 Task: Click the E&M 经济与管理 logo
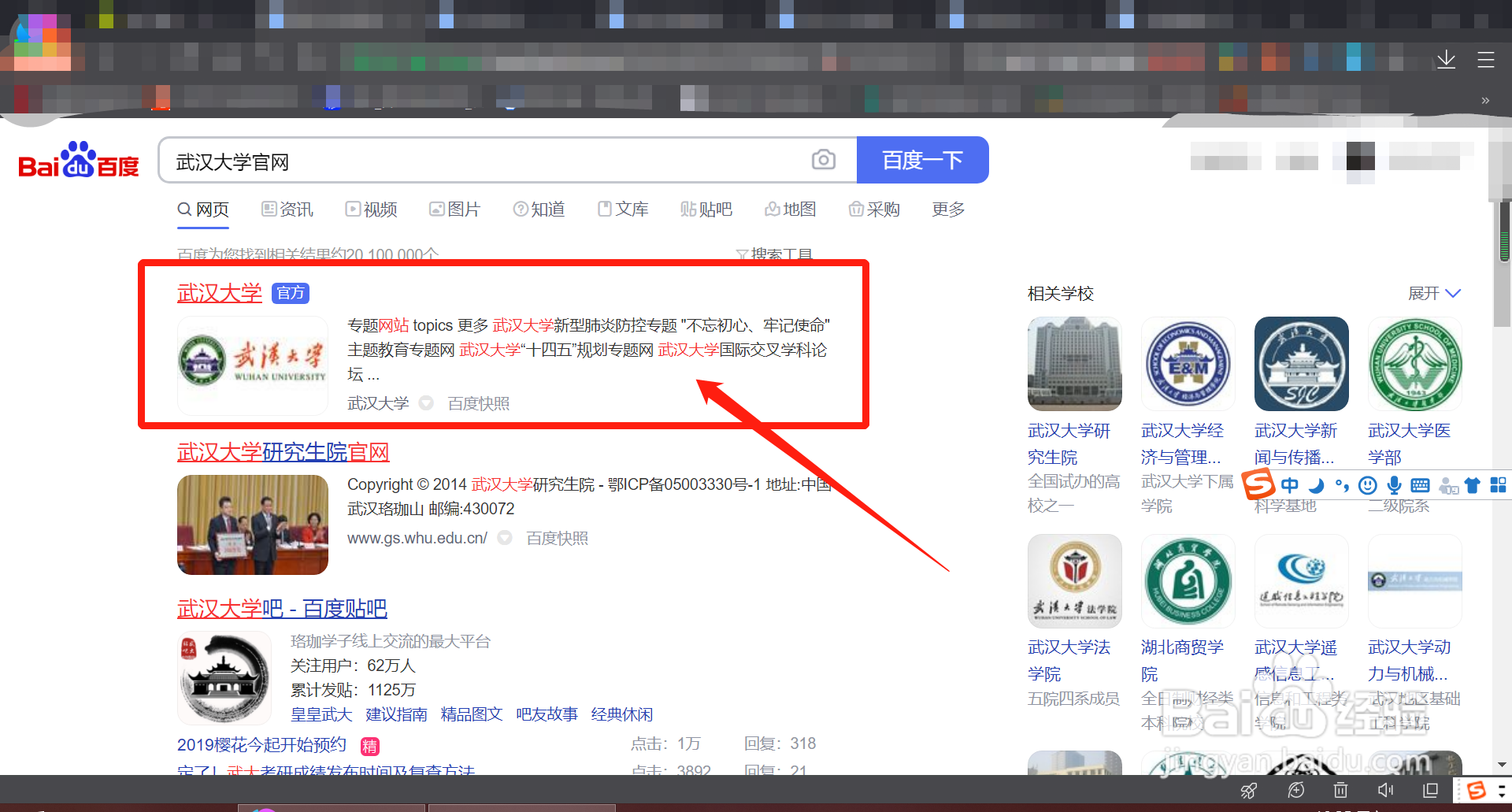pos(1188,364)
